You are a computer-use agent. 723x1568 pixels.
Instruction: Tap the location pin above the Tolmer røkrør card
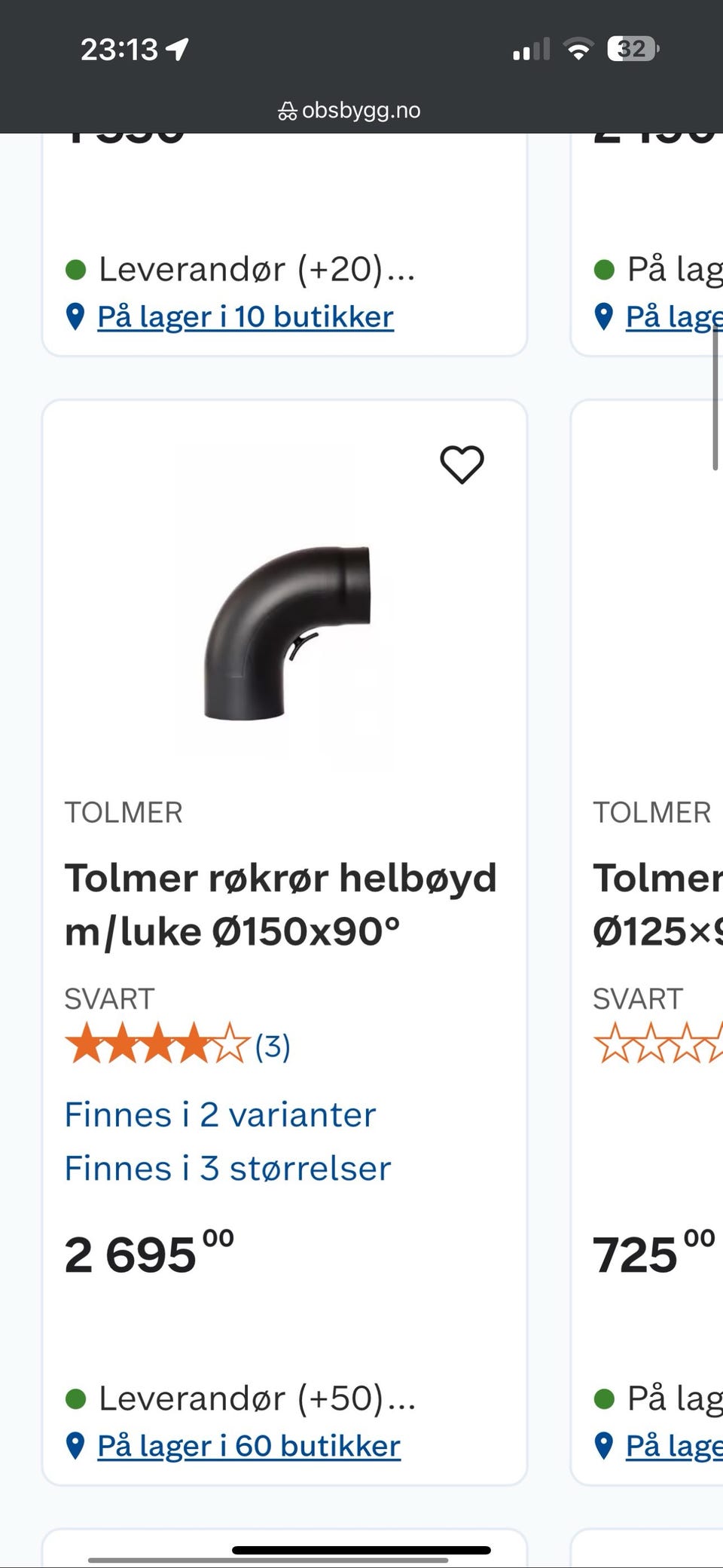pos(76,316)
